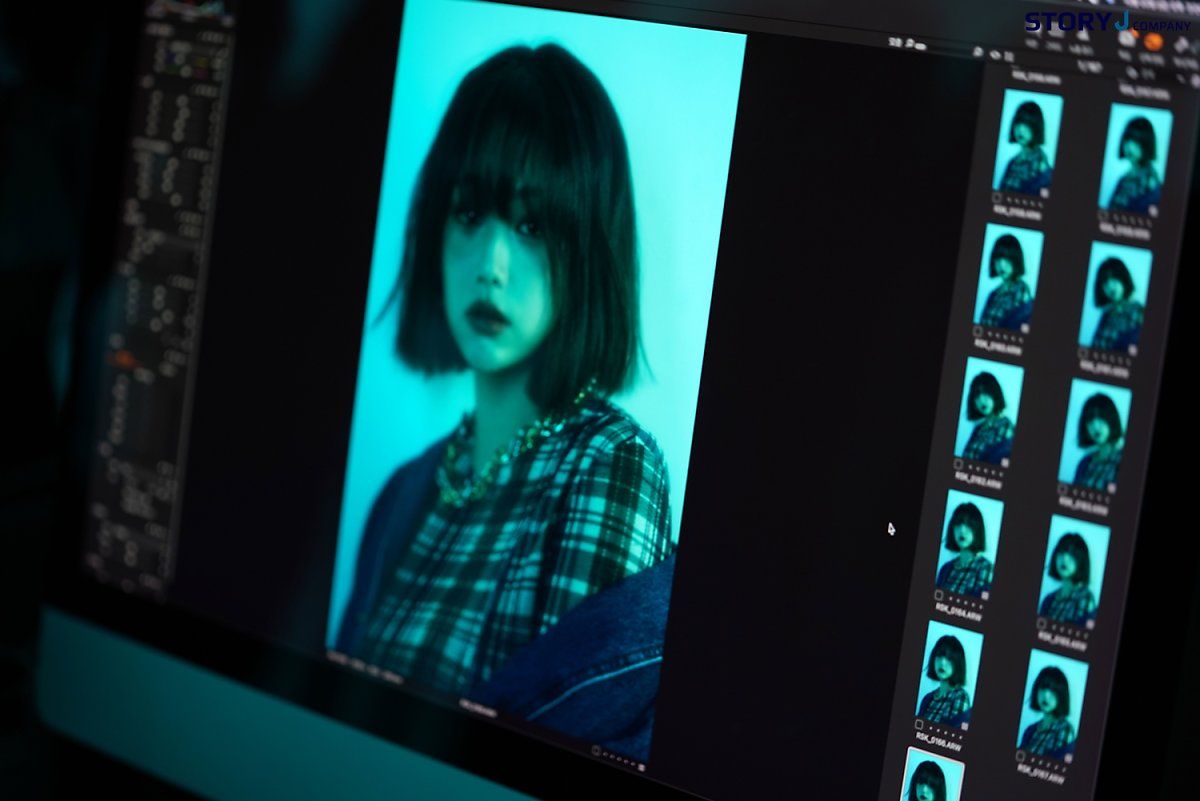This screenshot has width=1200, height=801.
Task: Open the RSK_0162.ARW thumbnail
Action: (989, 413)
